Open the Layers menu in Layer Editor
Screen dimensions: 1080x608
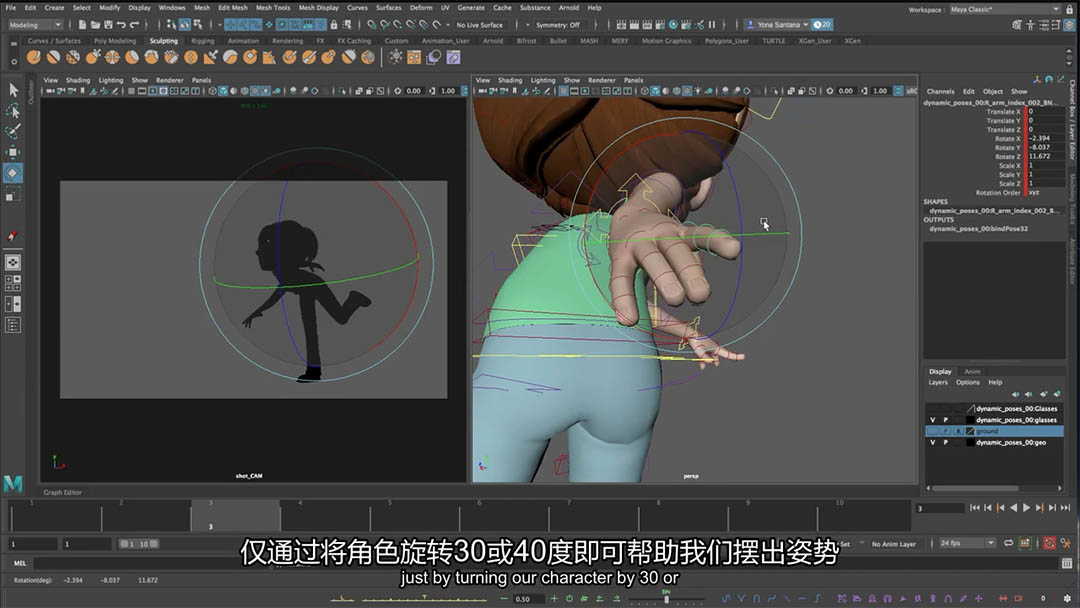(x=937, y=383)
